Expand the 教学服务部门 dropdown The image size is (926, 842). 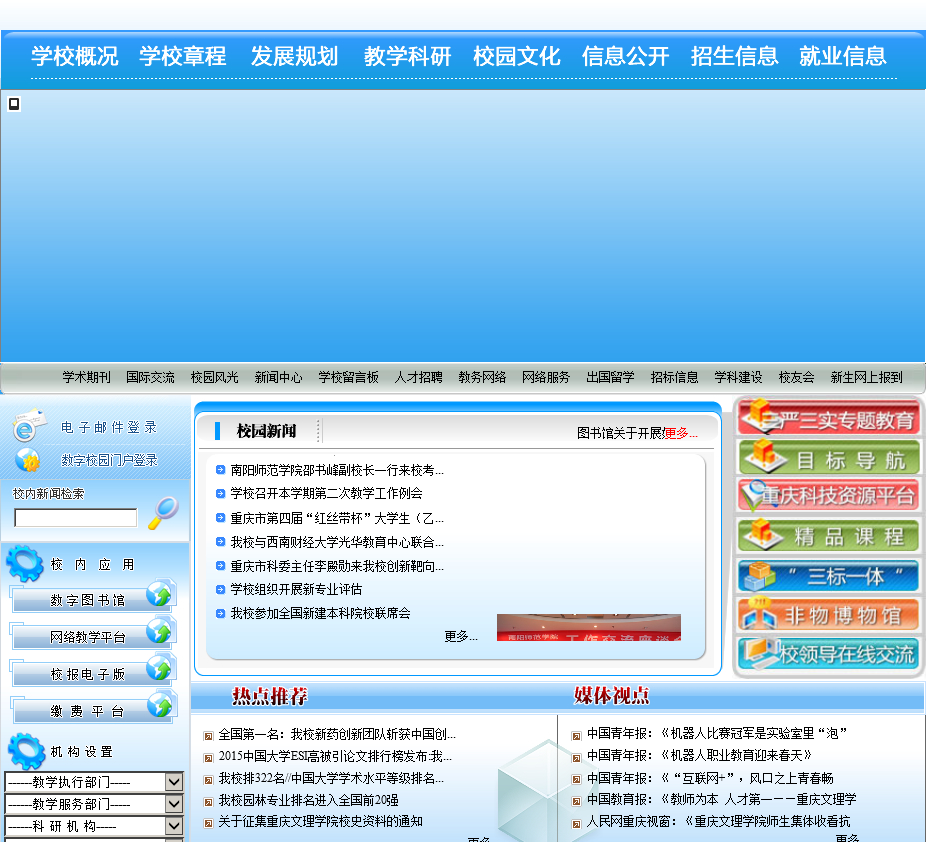174,804
